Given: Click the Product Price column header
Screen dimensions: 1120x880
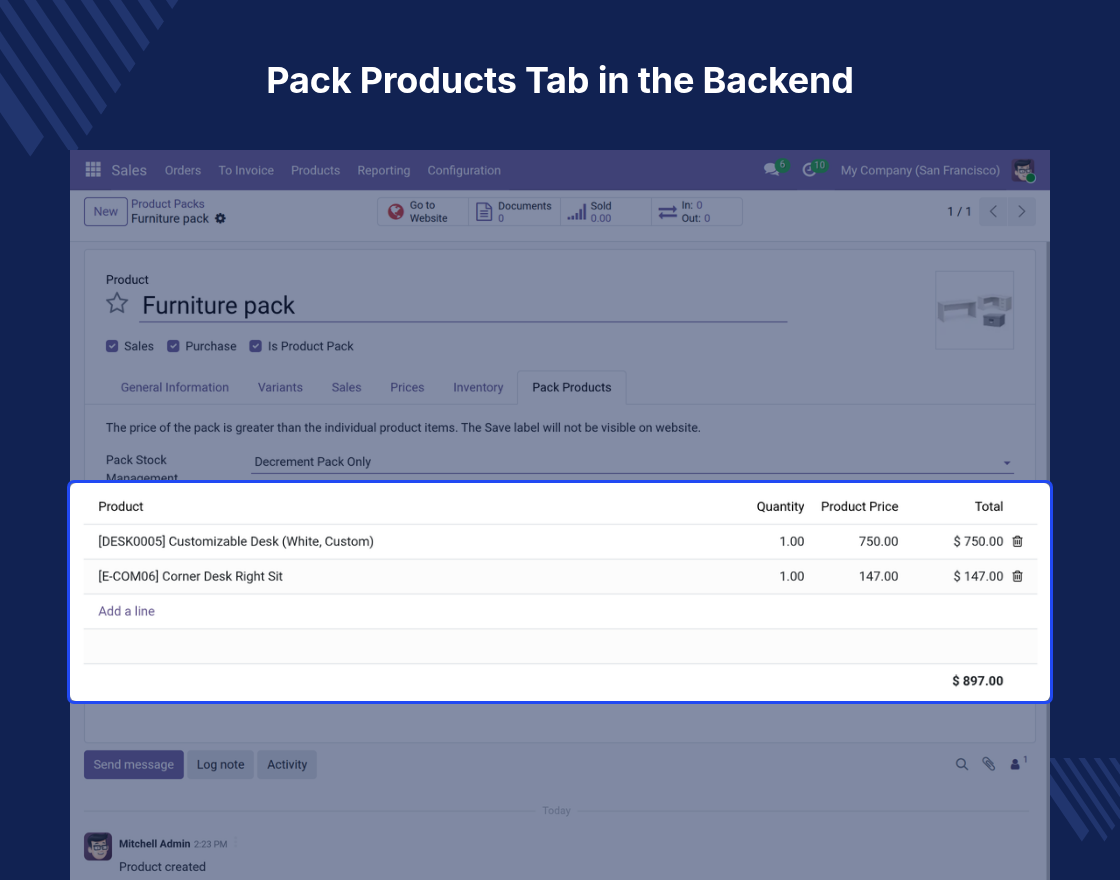Looking at the screenshot, I should [859, 506].
